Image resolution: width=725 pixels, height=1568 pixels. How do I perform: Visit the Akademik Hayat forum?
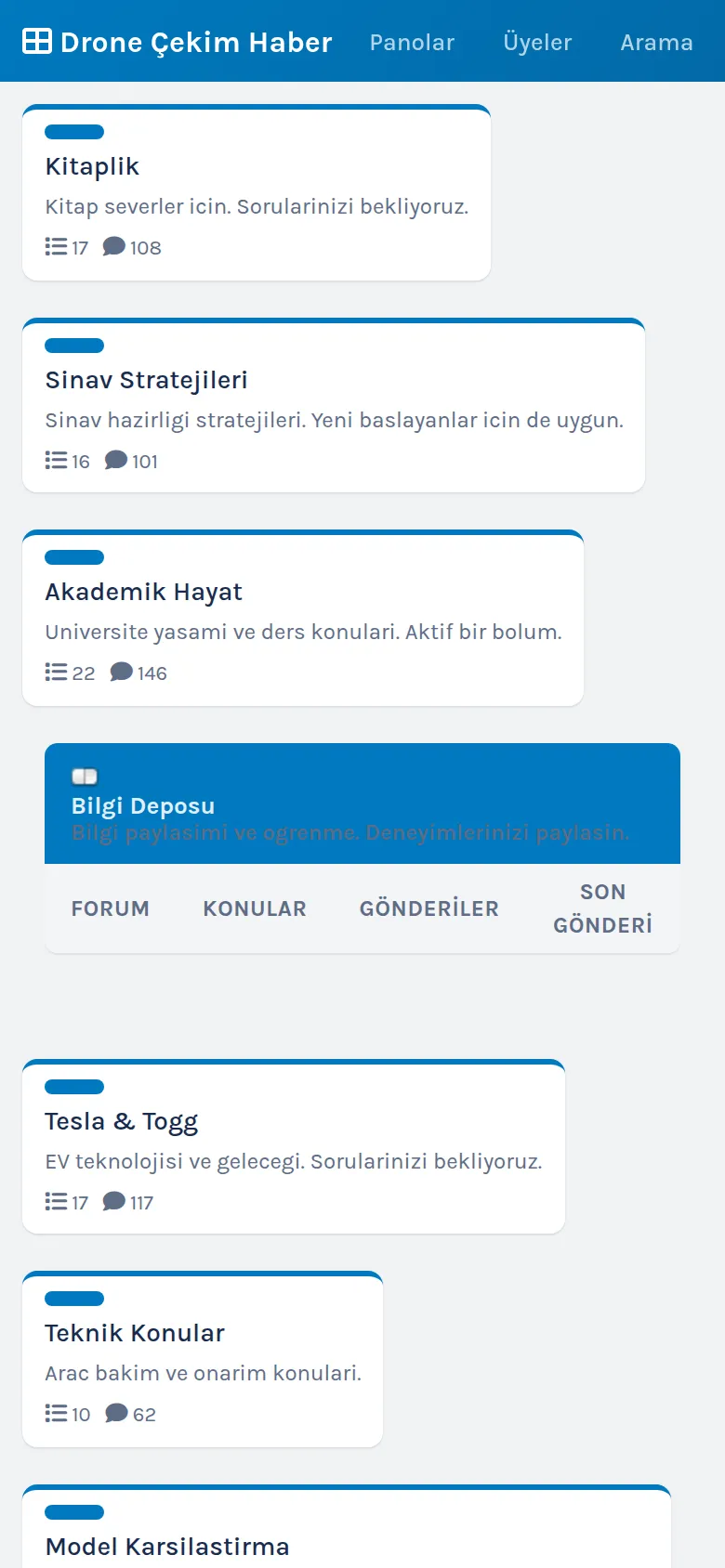click(x=143, y=592)
